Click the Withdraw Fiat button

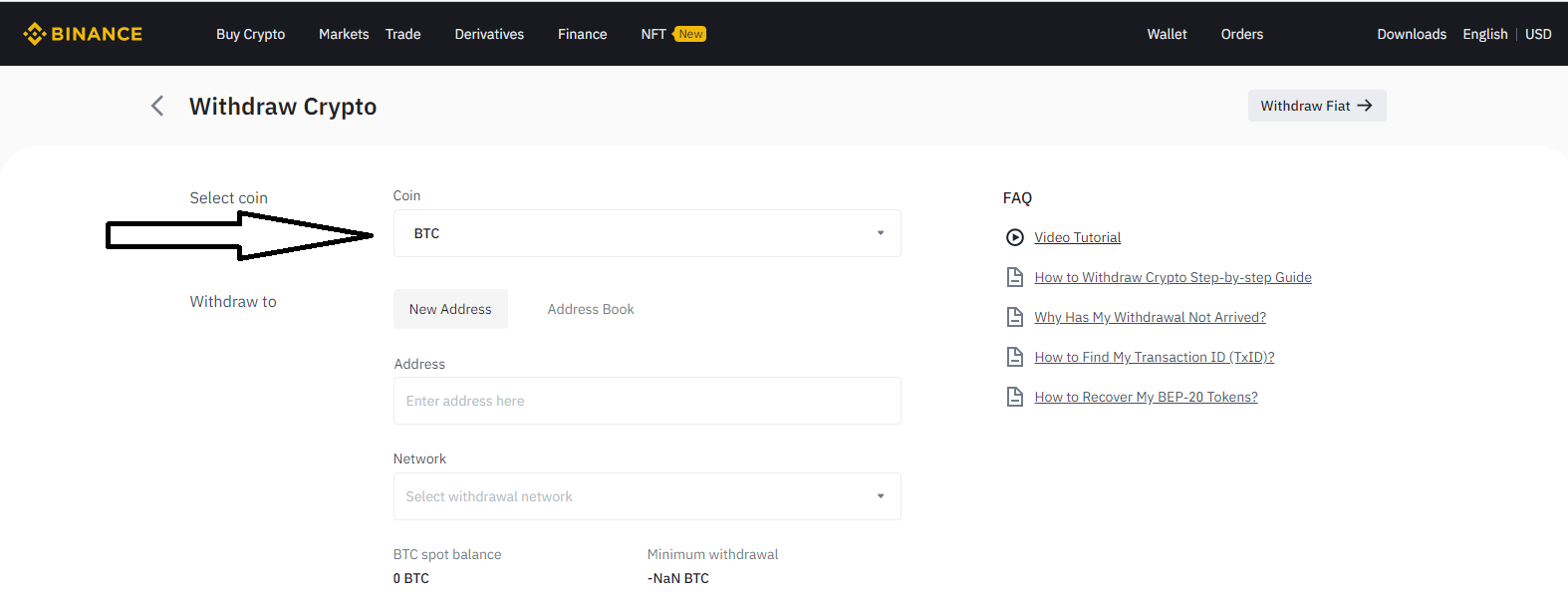click(x=1317, y=106)
